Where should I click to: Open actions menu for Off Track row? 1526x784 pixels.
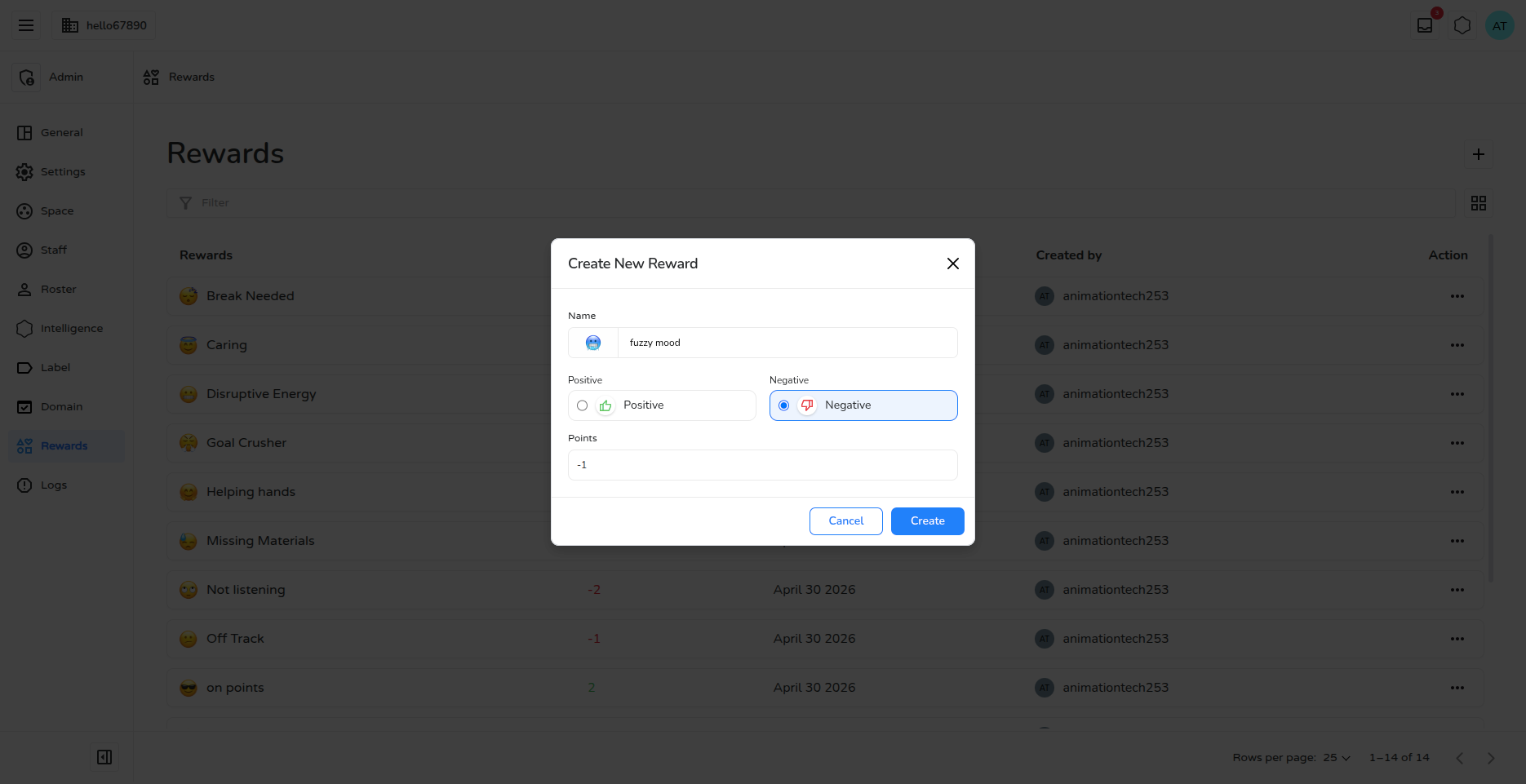point(1457,639)
